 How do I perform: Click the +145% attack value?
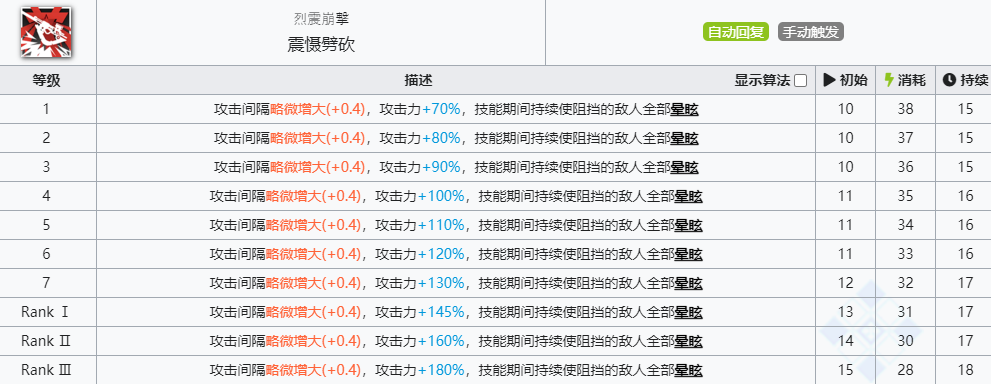click(441, 312)
